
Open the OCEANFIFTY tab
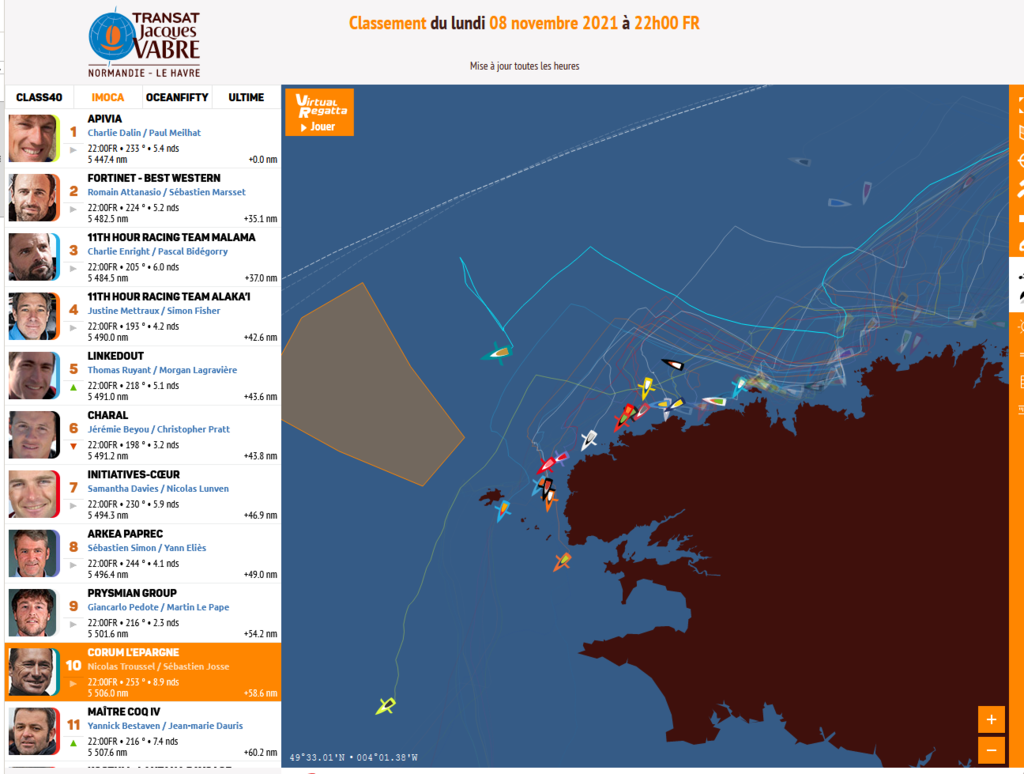tap(177, 97)
